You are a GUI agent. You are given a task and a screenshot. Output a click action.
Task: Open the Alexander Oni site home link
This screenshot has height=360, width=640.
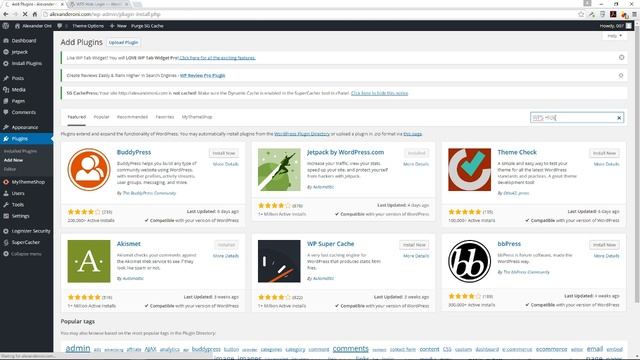[33, 26]
